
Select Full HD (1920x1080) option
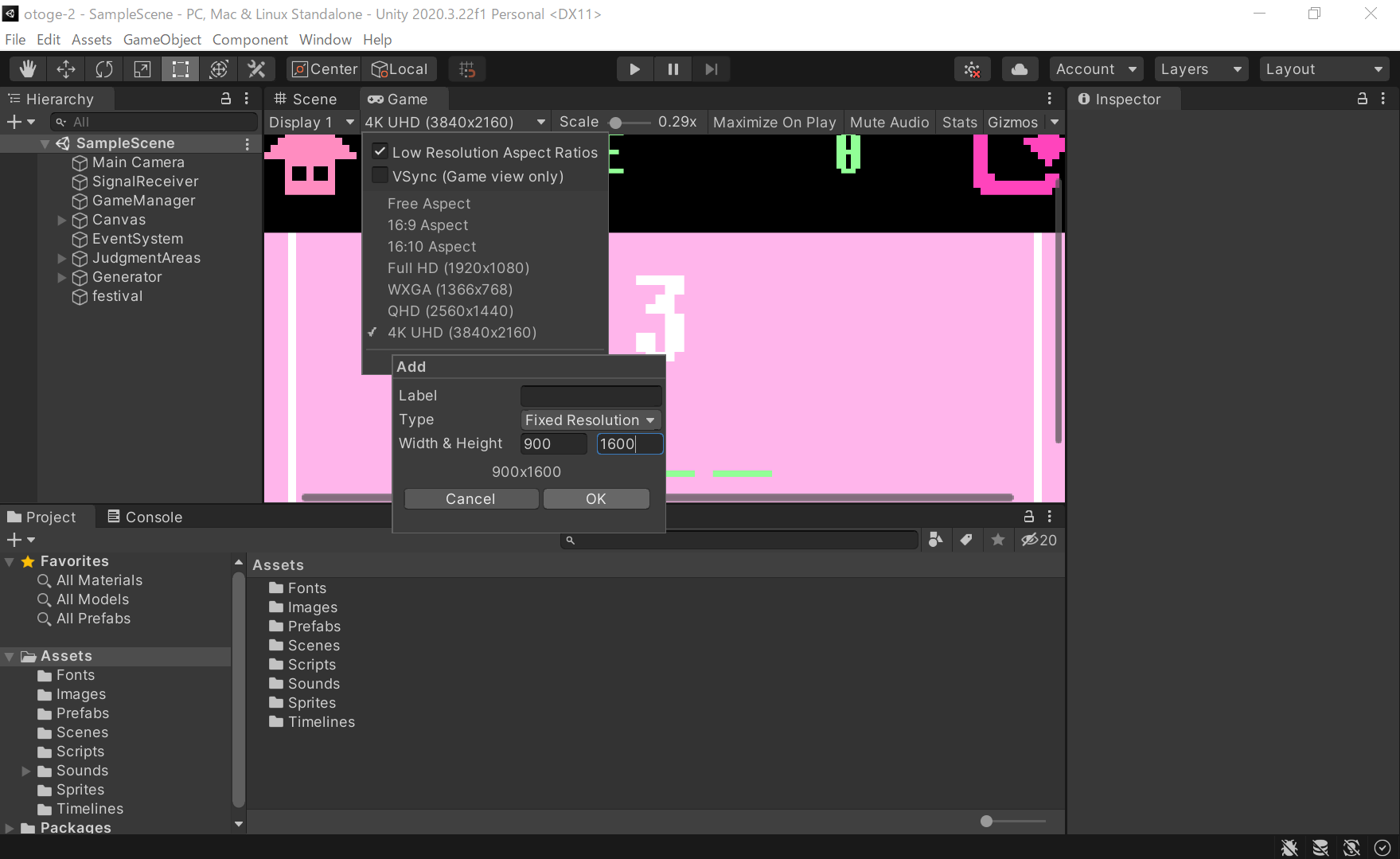pyautogui.click(x=458, y=267)
